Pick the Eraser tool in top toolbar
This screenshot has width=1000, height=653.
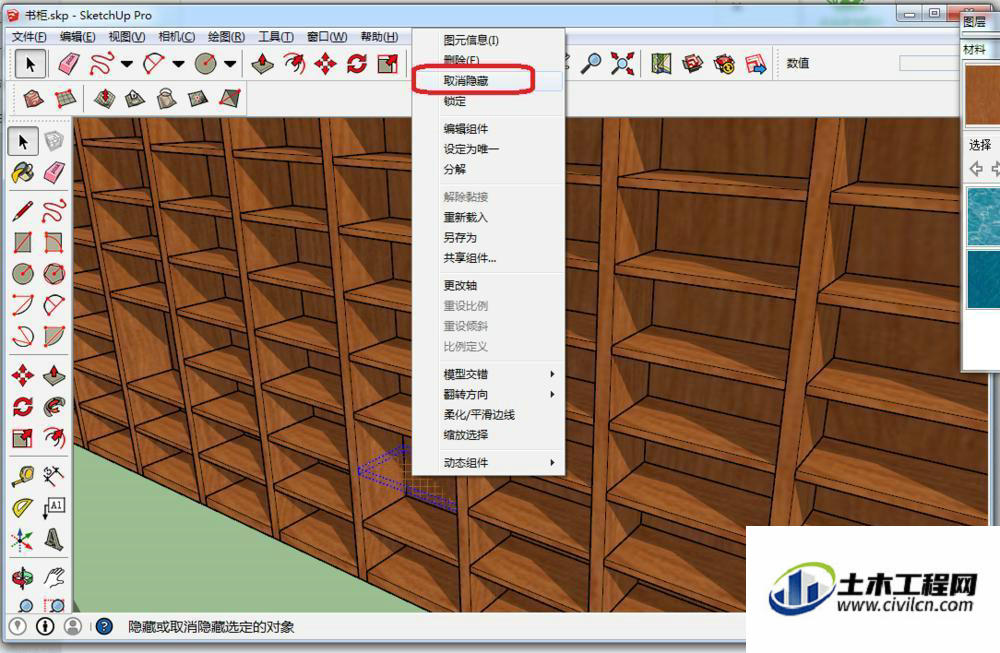(x=68, y=63)
